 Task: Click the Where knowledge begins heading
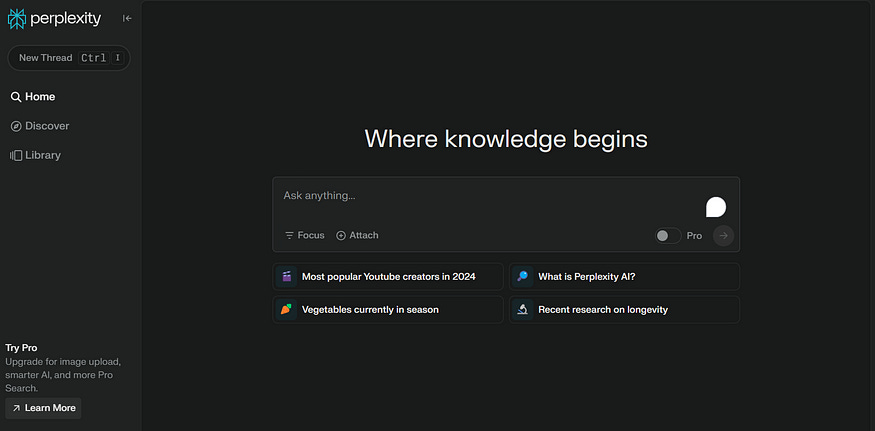[x=506, y=139]
